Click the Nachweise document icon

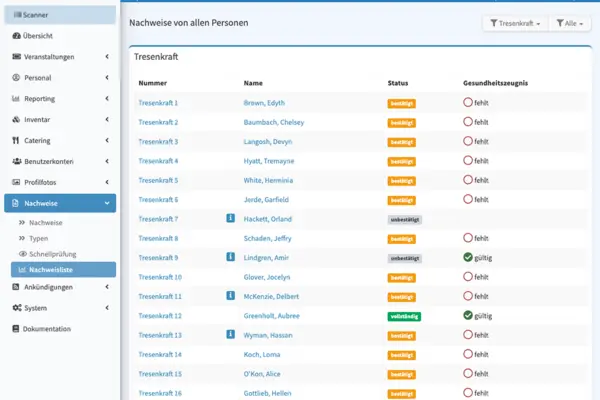pyautogui.click(x=15, y=203)
